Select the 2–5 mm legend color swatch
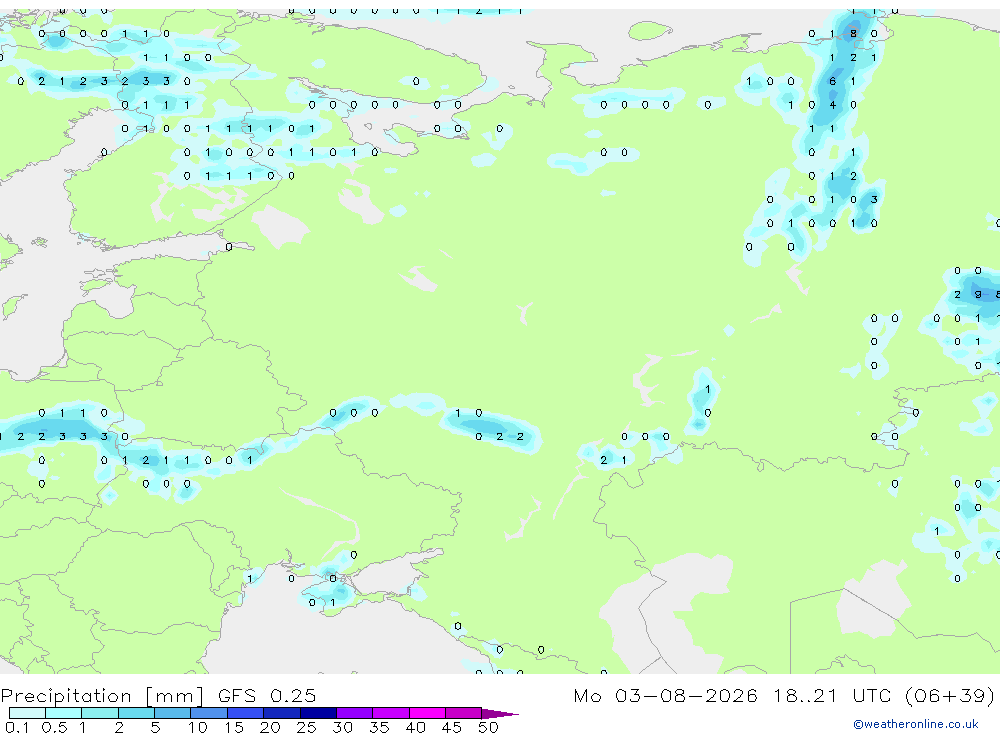This screenshot has height=733, width=1000. 136,713
